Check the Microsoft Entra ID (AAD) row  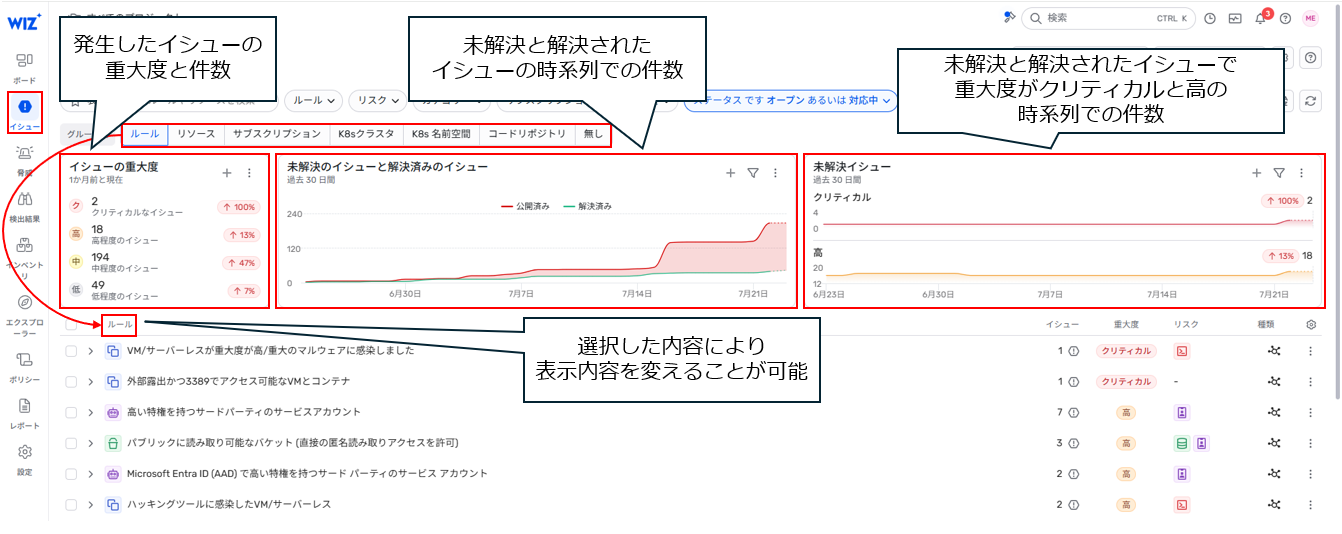click(x=71, y=473)
